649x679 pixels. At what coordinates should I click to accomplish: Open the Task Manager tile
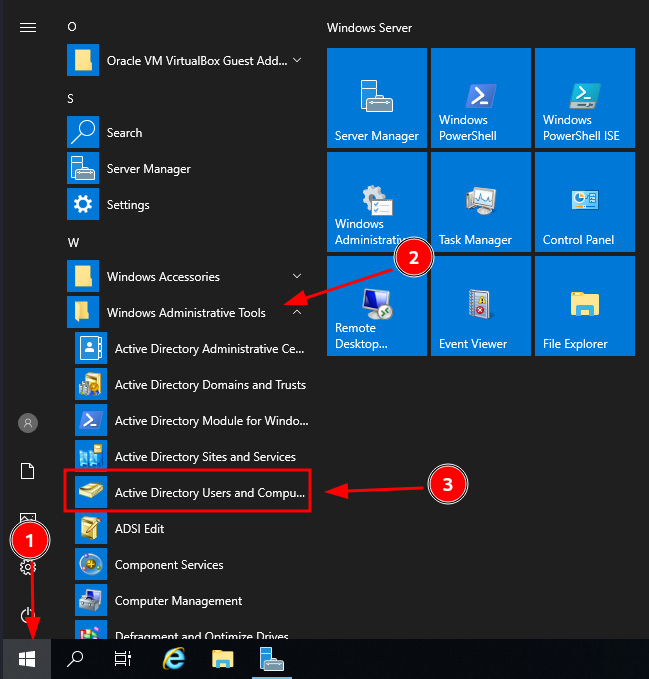(x=481, y=202)
